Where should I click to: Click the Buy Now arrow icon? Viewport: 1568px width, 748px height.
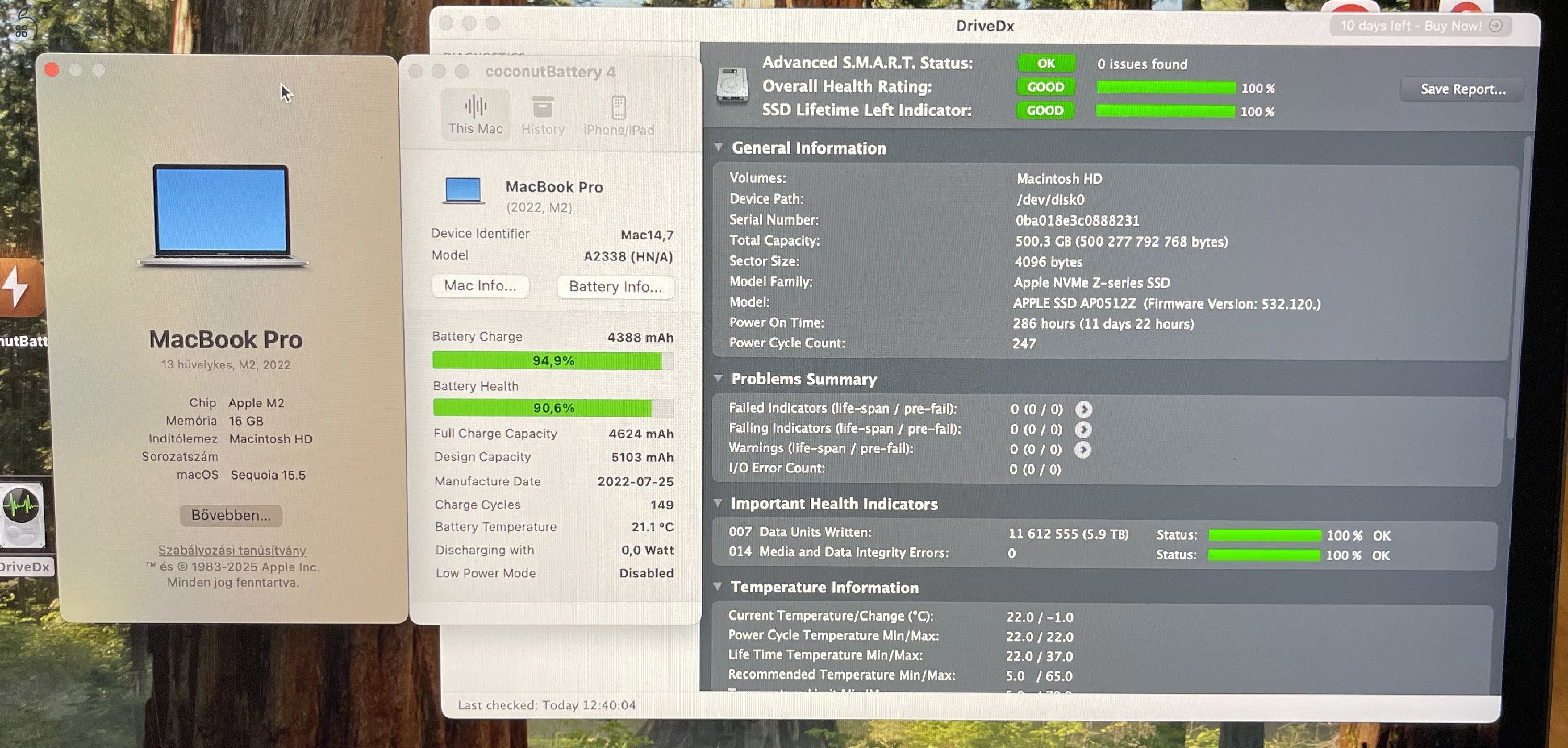click(1495, 26)
